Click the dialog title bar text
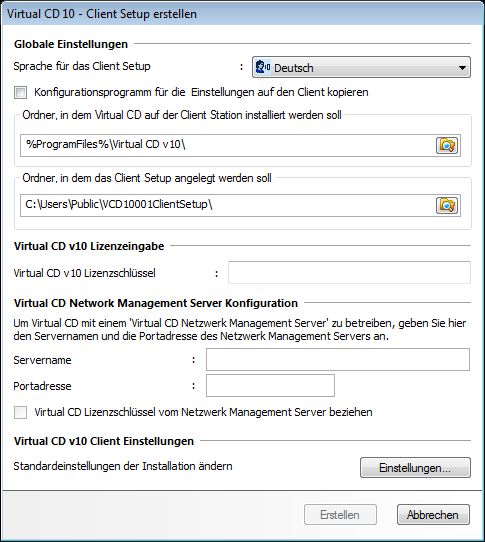 coord(102,14)
